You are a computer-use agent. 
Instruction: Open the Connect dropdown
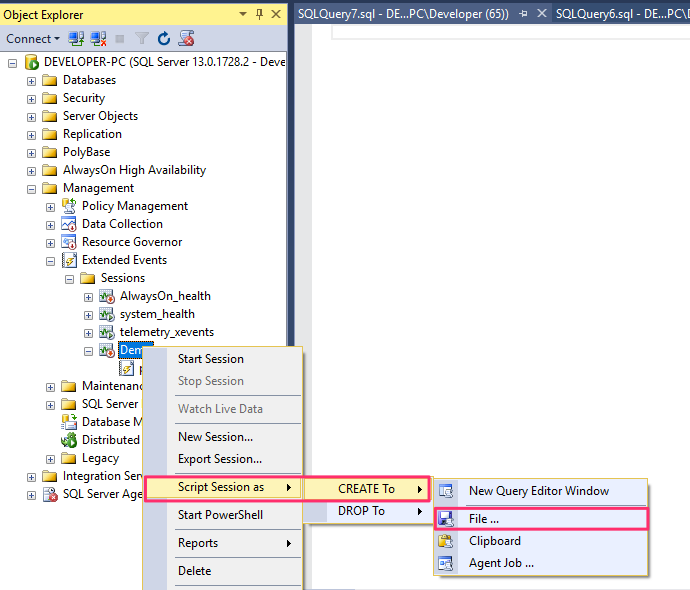coord(33,39)
